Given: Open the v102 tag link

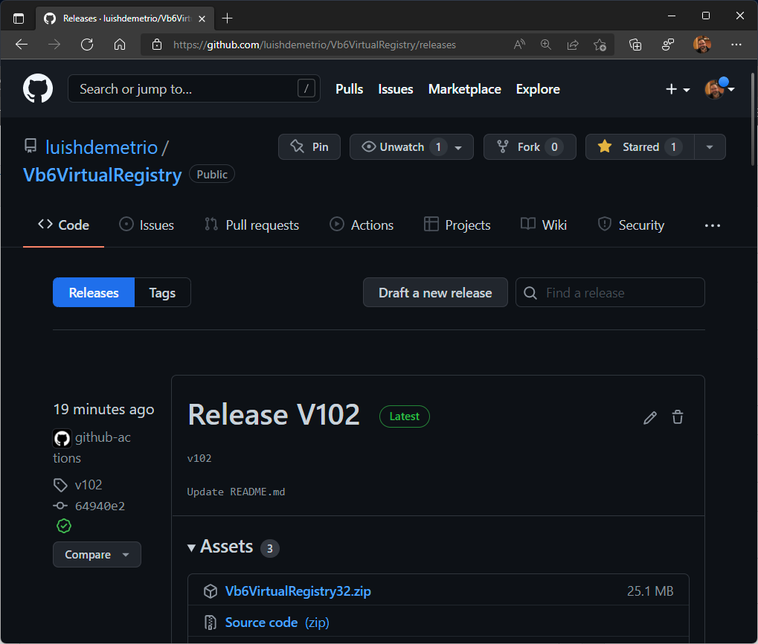Looking at the screenshot, I should [88, 484].
